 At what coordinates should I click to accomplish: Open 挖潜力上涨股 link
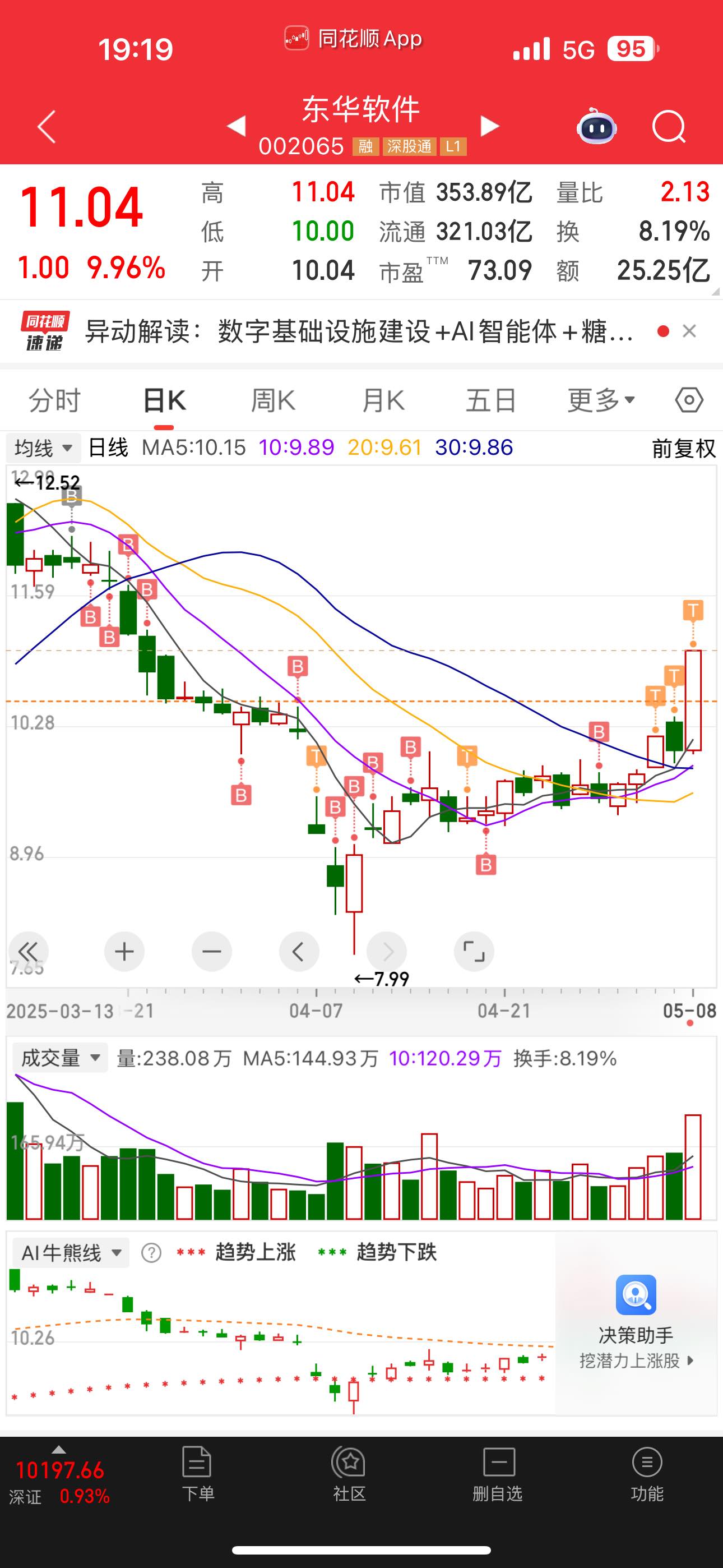[x=636, y=1361]
